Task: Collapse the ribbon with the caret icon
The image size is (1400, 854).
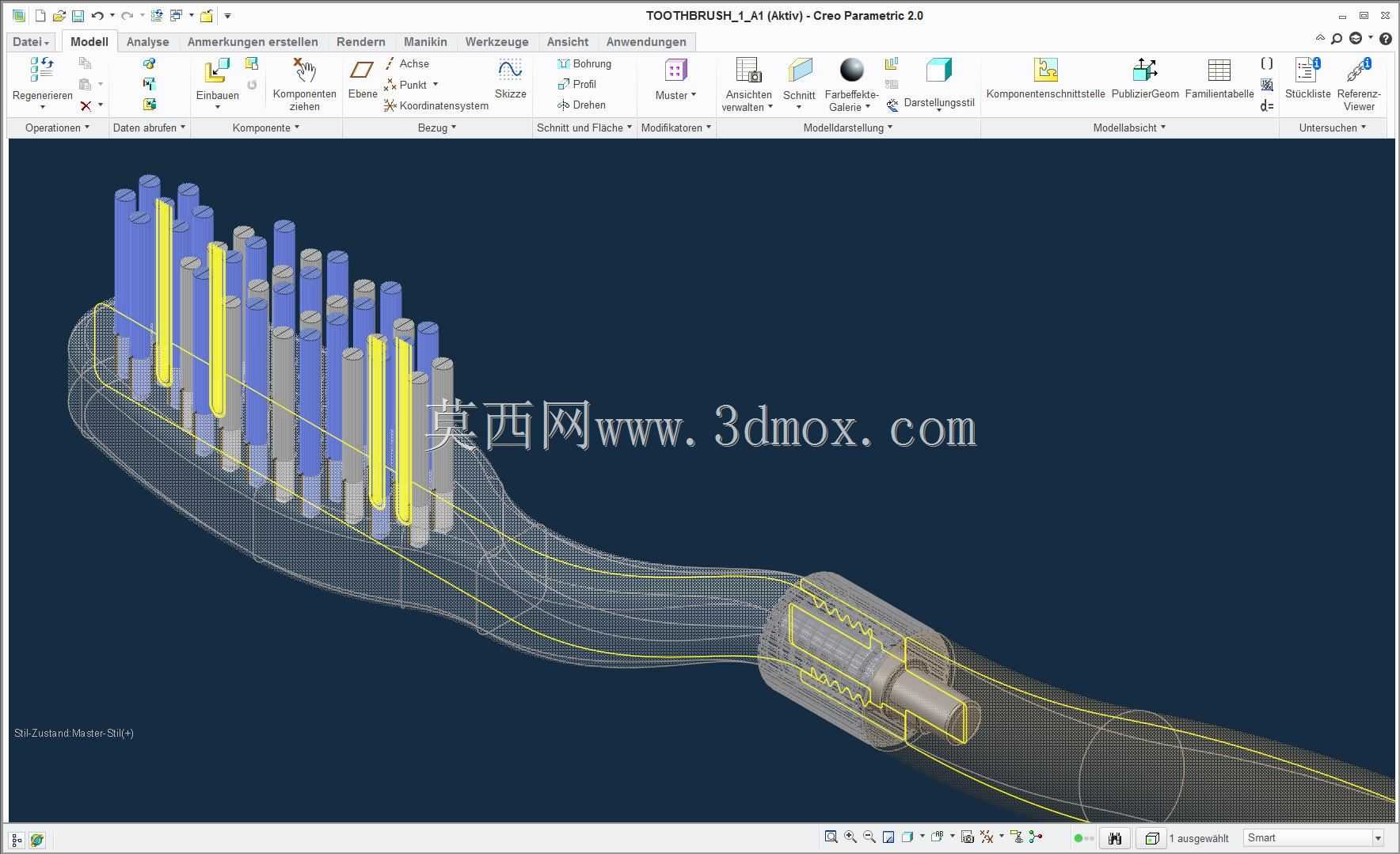Action: (1319, 38)
